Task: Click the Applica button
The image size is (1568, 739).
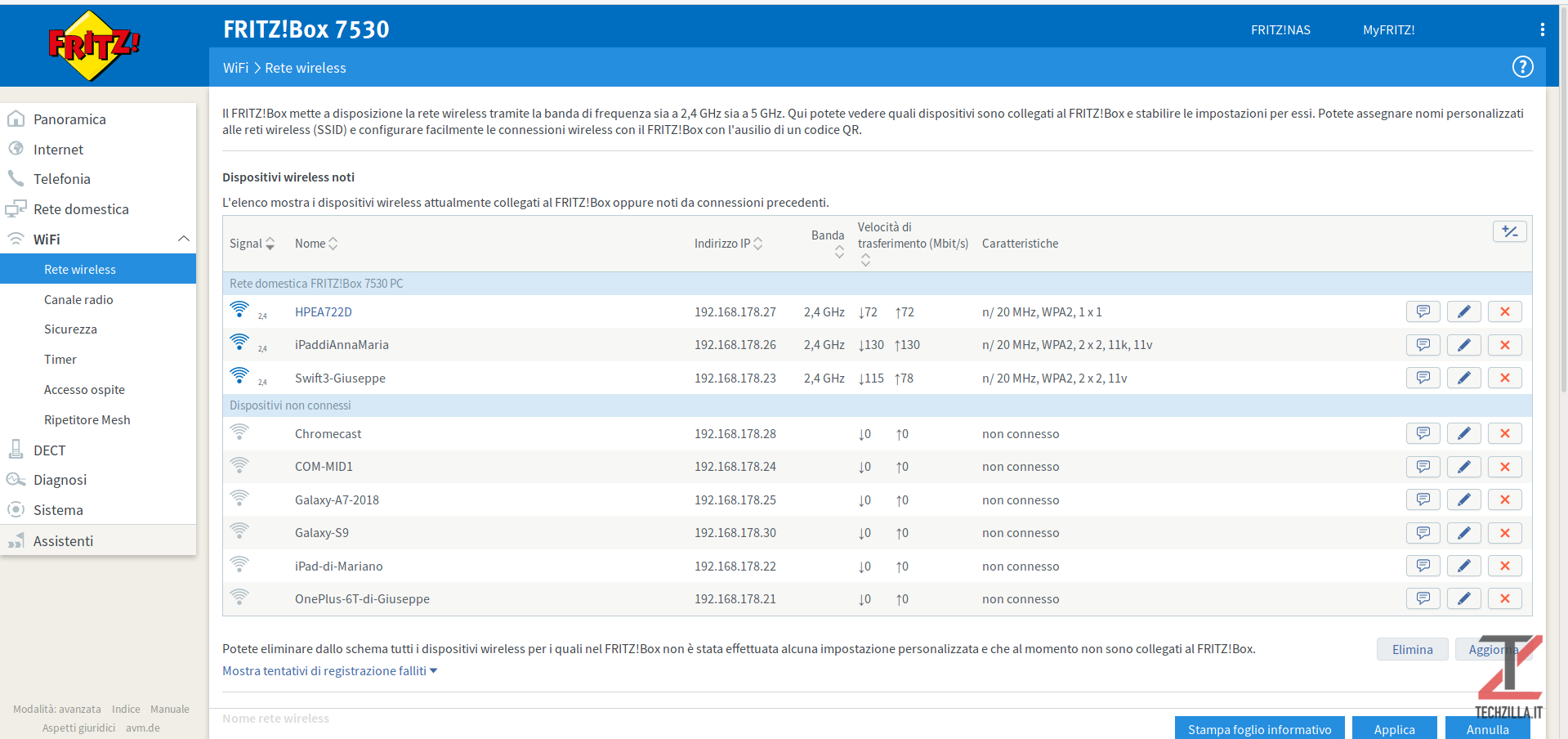Action: [x=1394, y=729]
